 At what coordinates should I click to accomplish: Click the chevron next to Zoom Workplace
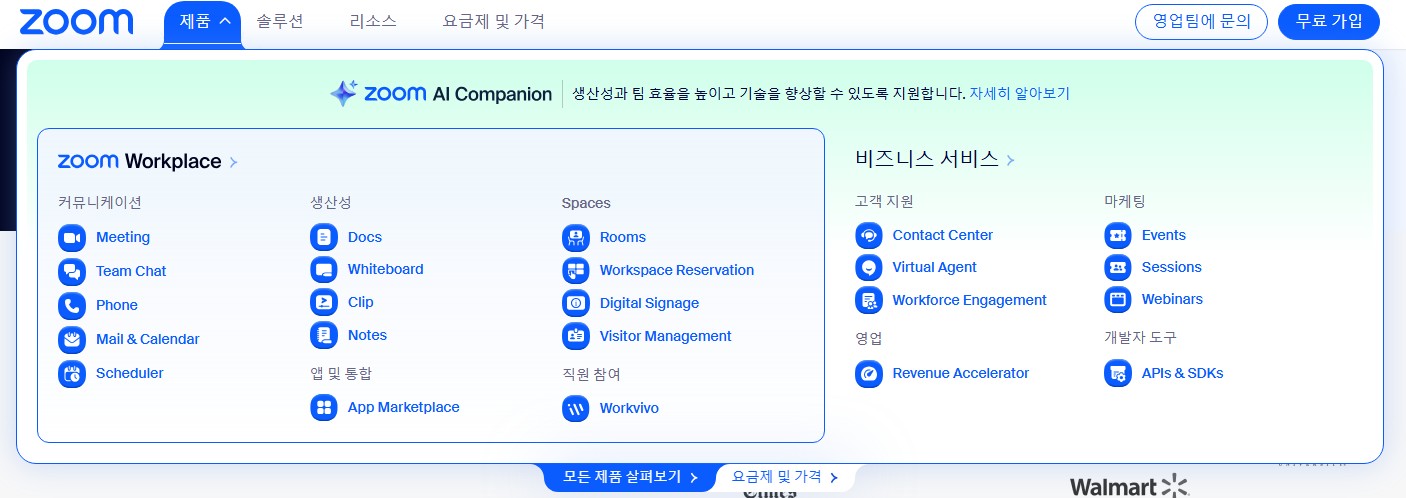pyautogui.click(x=233, y=162)
